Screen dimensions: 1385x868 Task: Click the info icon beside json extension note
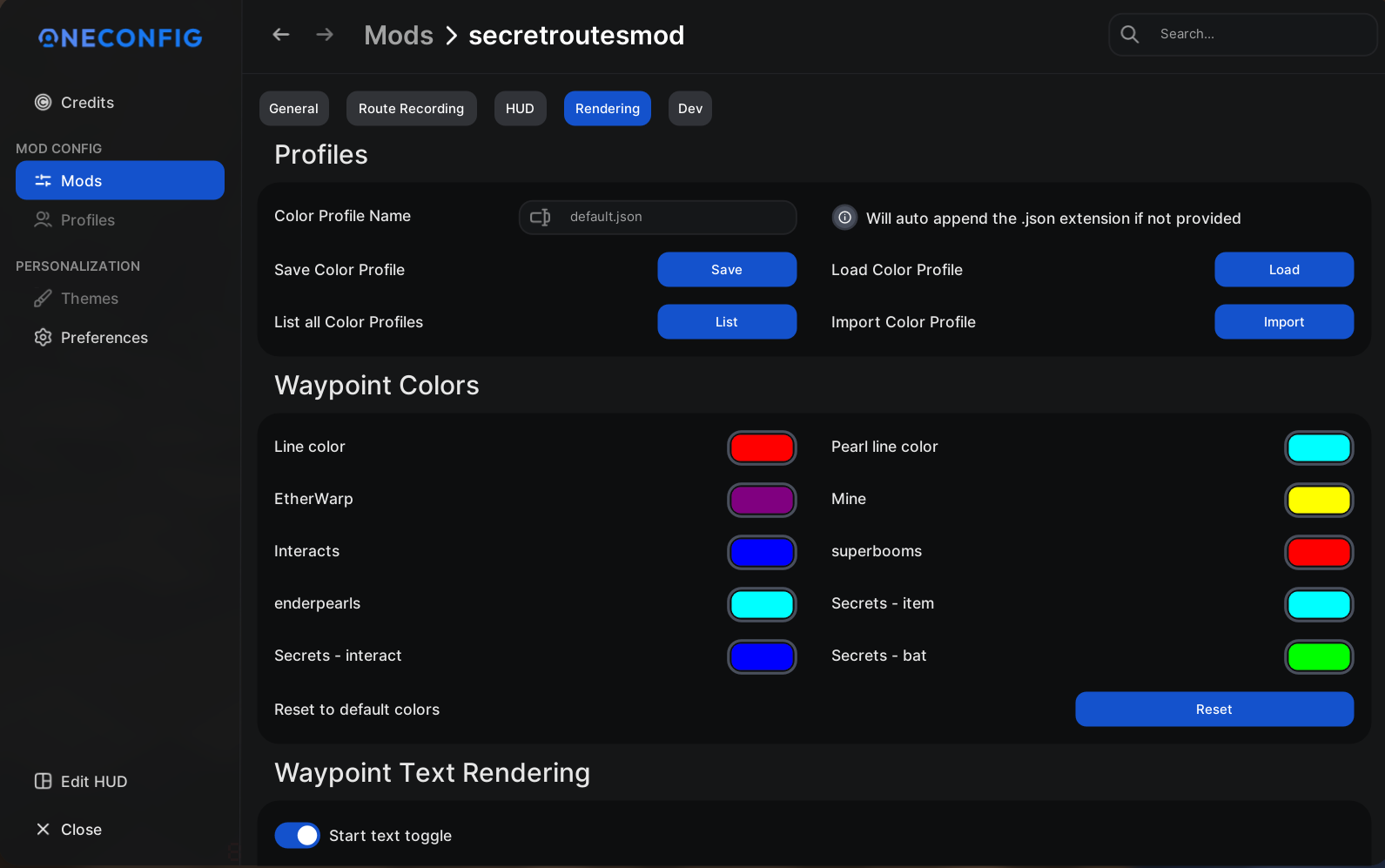point(844,218)
